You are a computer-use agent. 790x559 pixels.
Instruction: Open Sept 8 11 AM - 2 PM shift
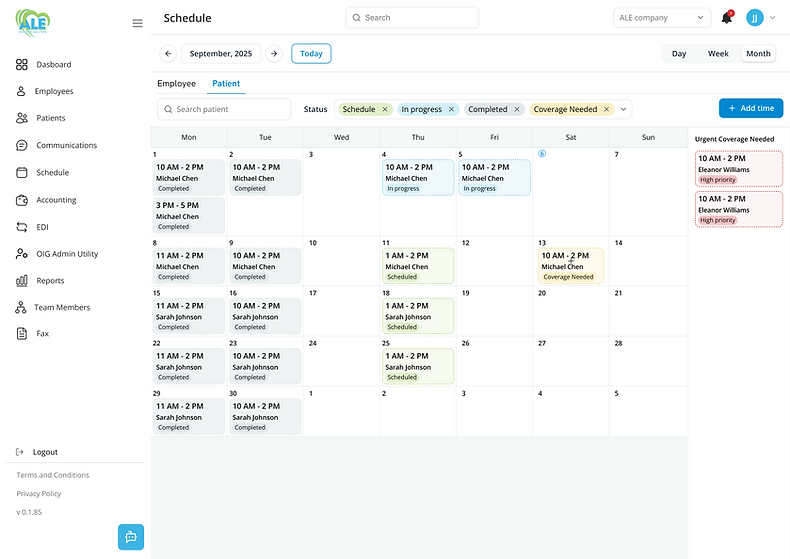189,265
